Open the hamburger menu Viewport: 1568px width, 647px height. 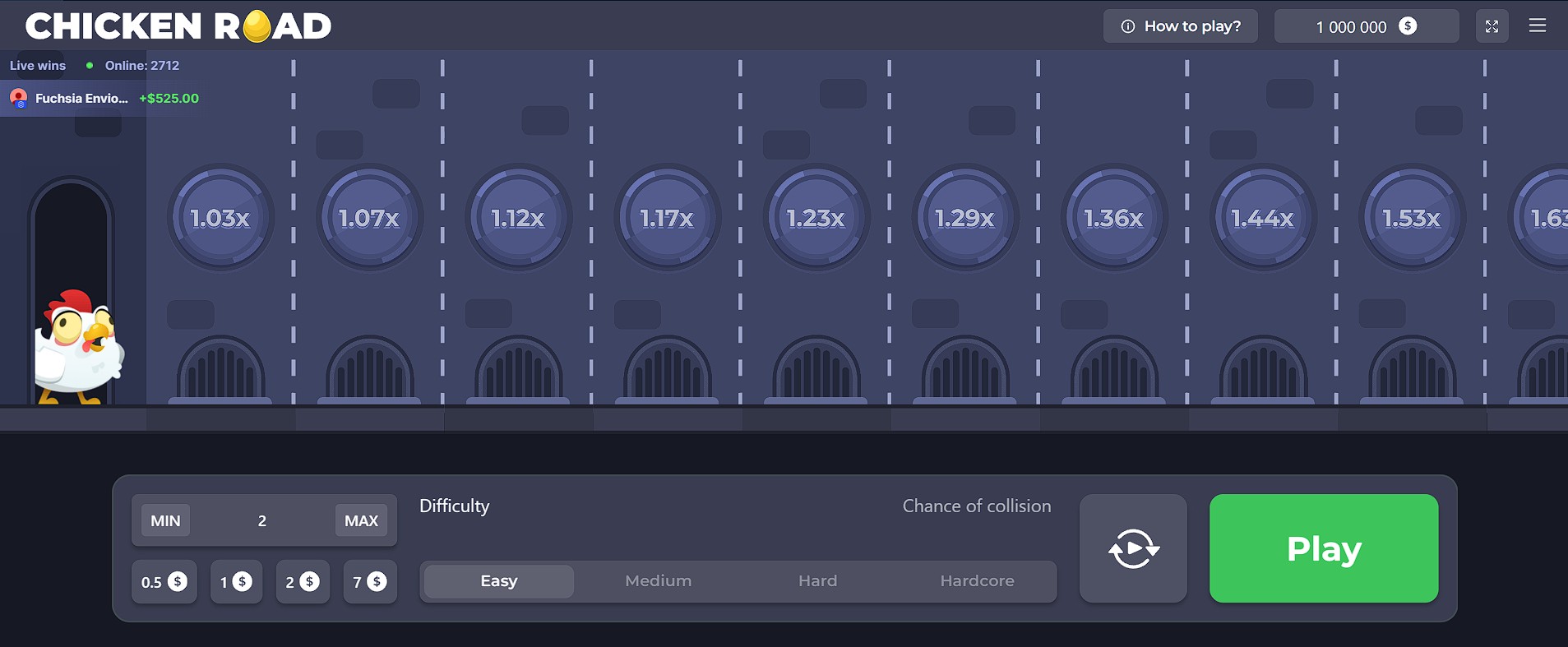(x=1537, y=26)
